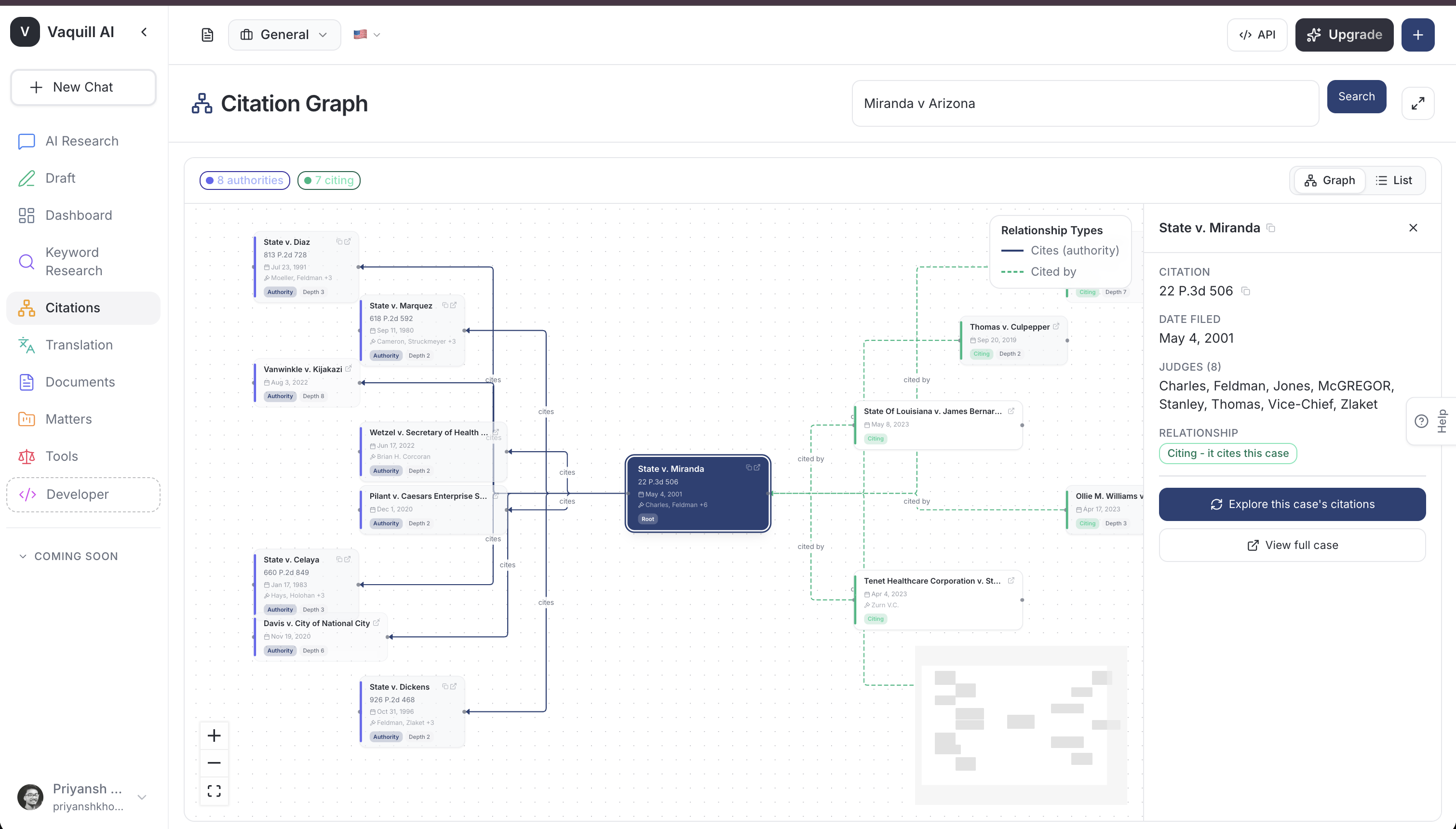Click Explore this case's citations button
The width and height of the screenshot is (1456, 829).
coord(1292,504)
